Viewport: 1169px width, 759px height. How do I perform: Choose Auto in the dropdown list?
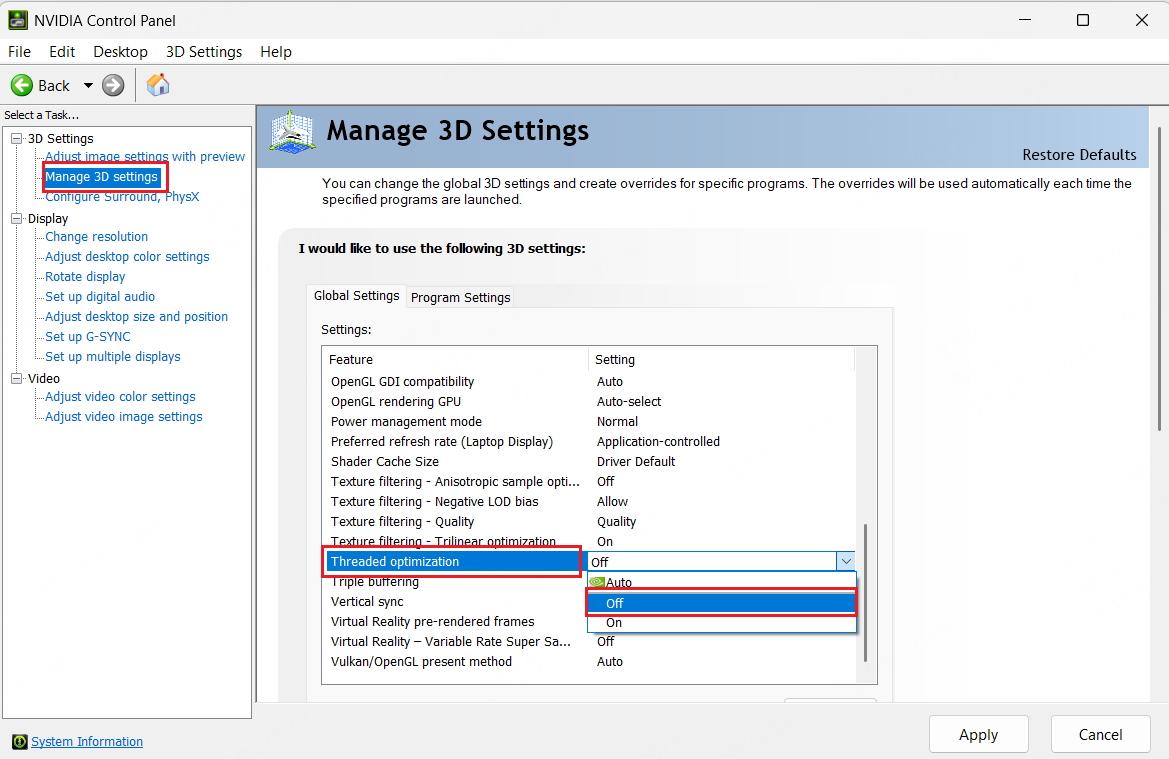[x=722, y=582]
